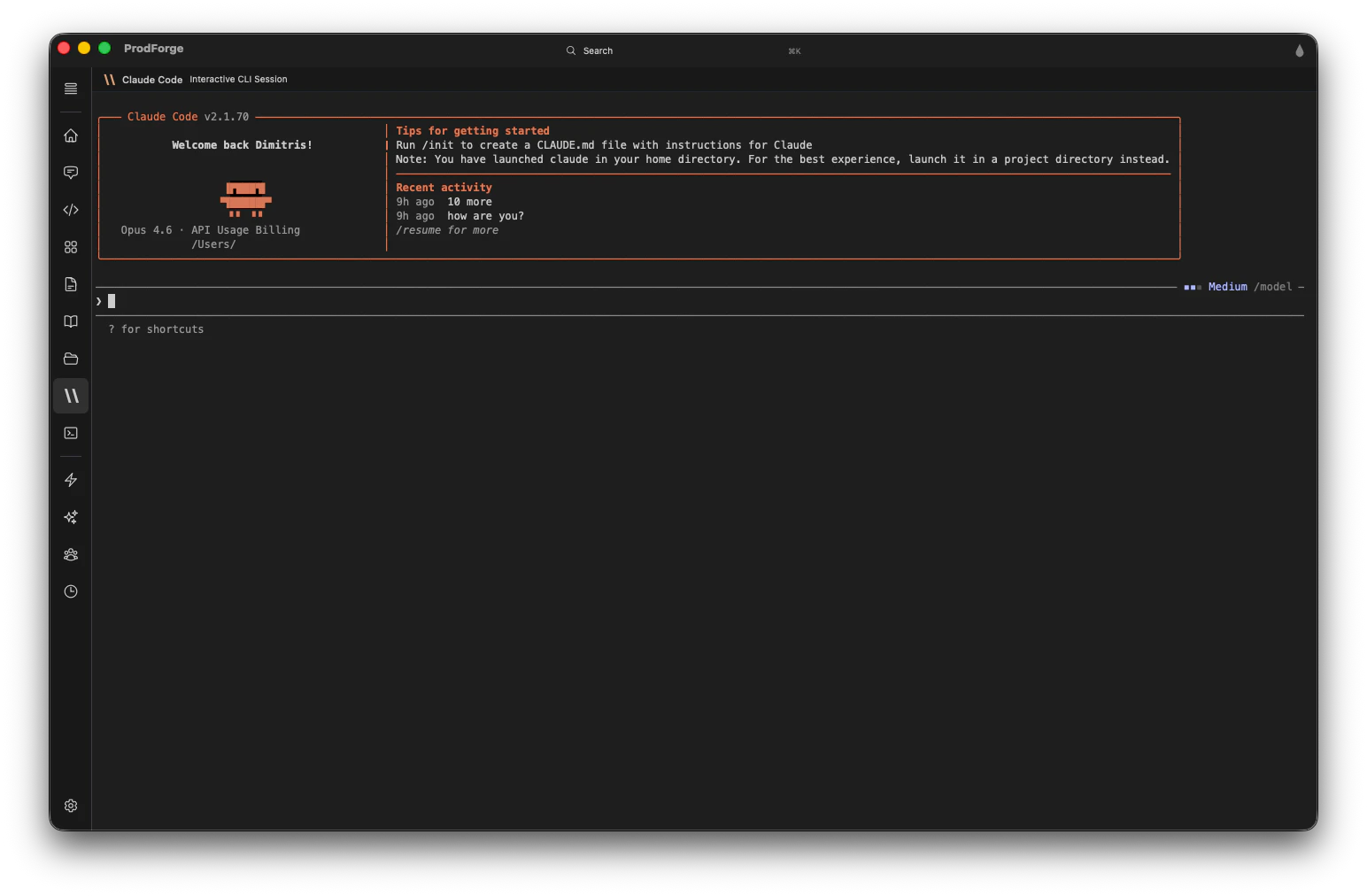Open the folder file browser panel
Screen dimensions: 1367x896
click(71, 359)
